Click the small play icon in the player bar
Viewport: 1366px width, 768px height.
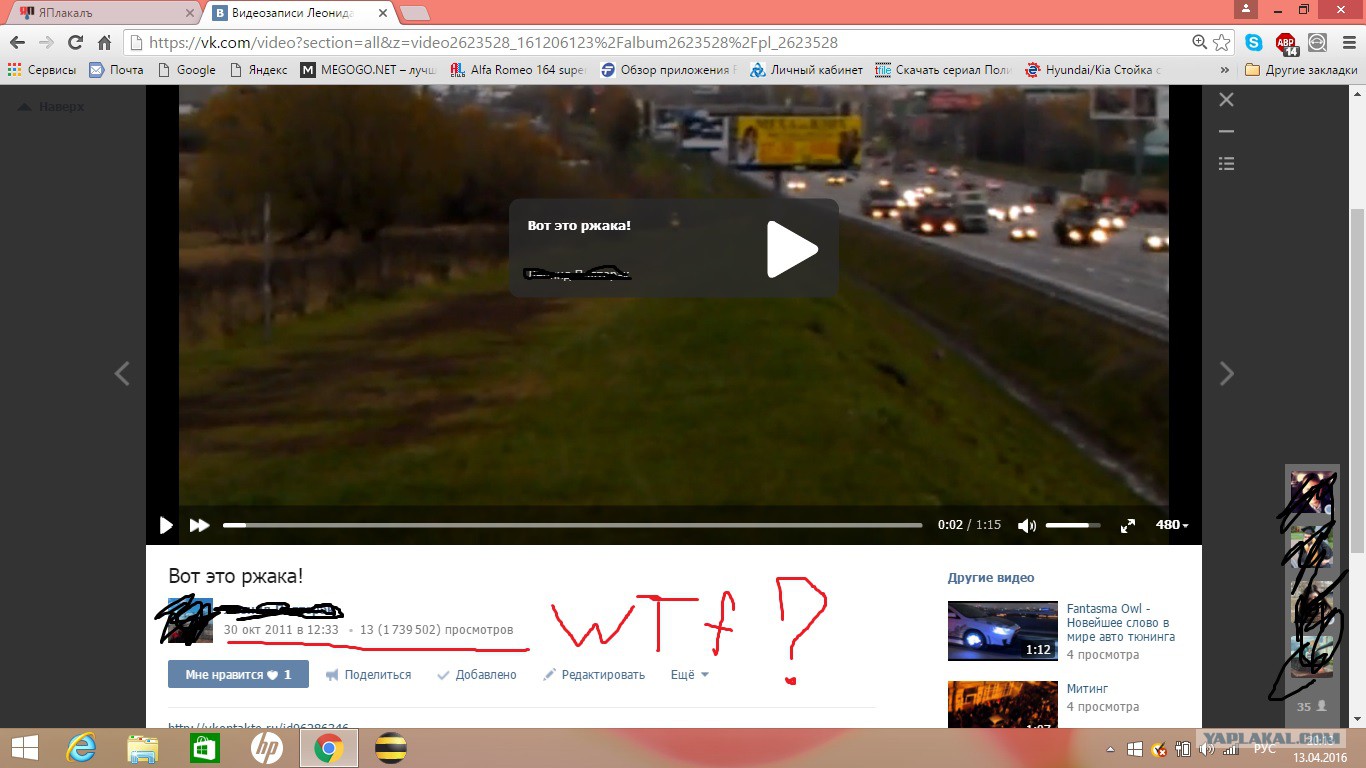[x=166, y=525]
